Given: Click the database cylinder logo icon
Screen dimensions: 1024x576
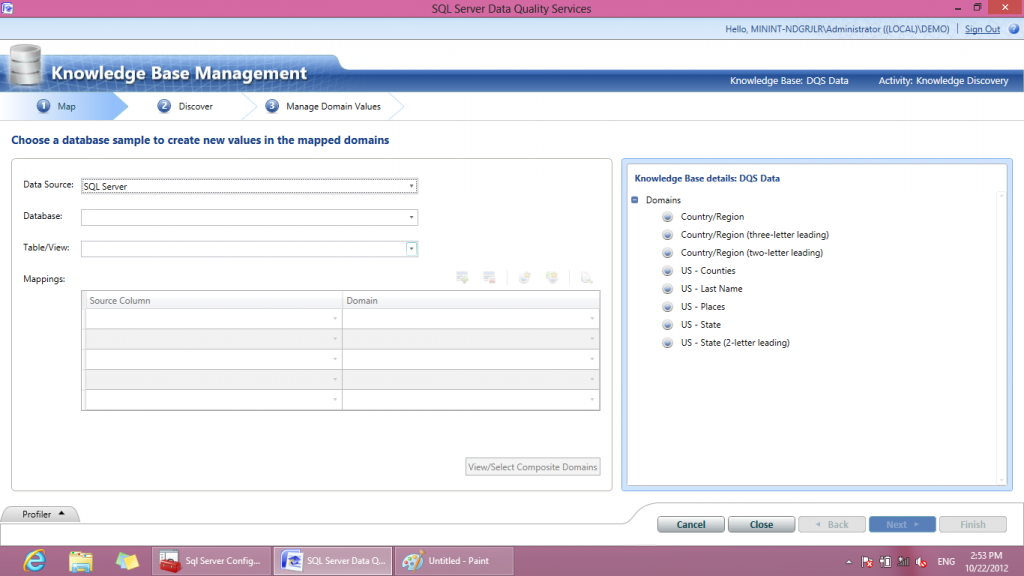Looking at the screenshot, I should tap(25, 65).
